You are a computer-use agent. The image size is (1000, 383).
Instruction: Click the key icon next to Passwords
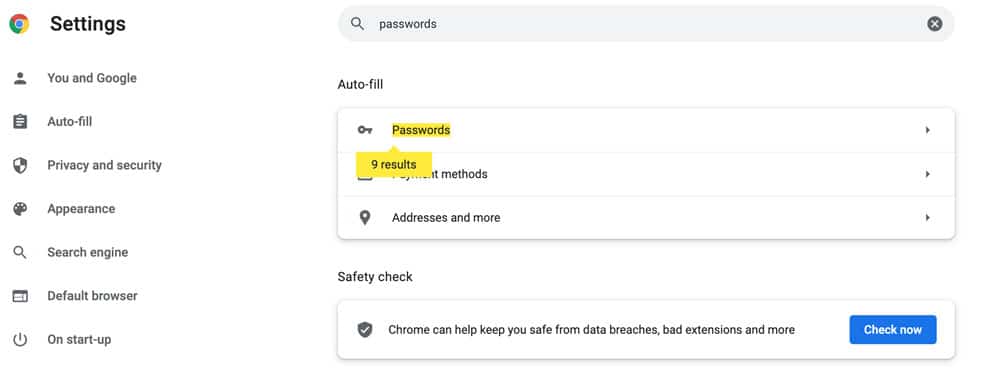(365, 130)
